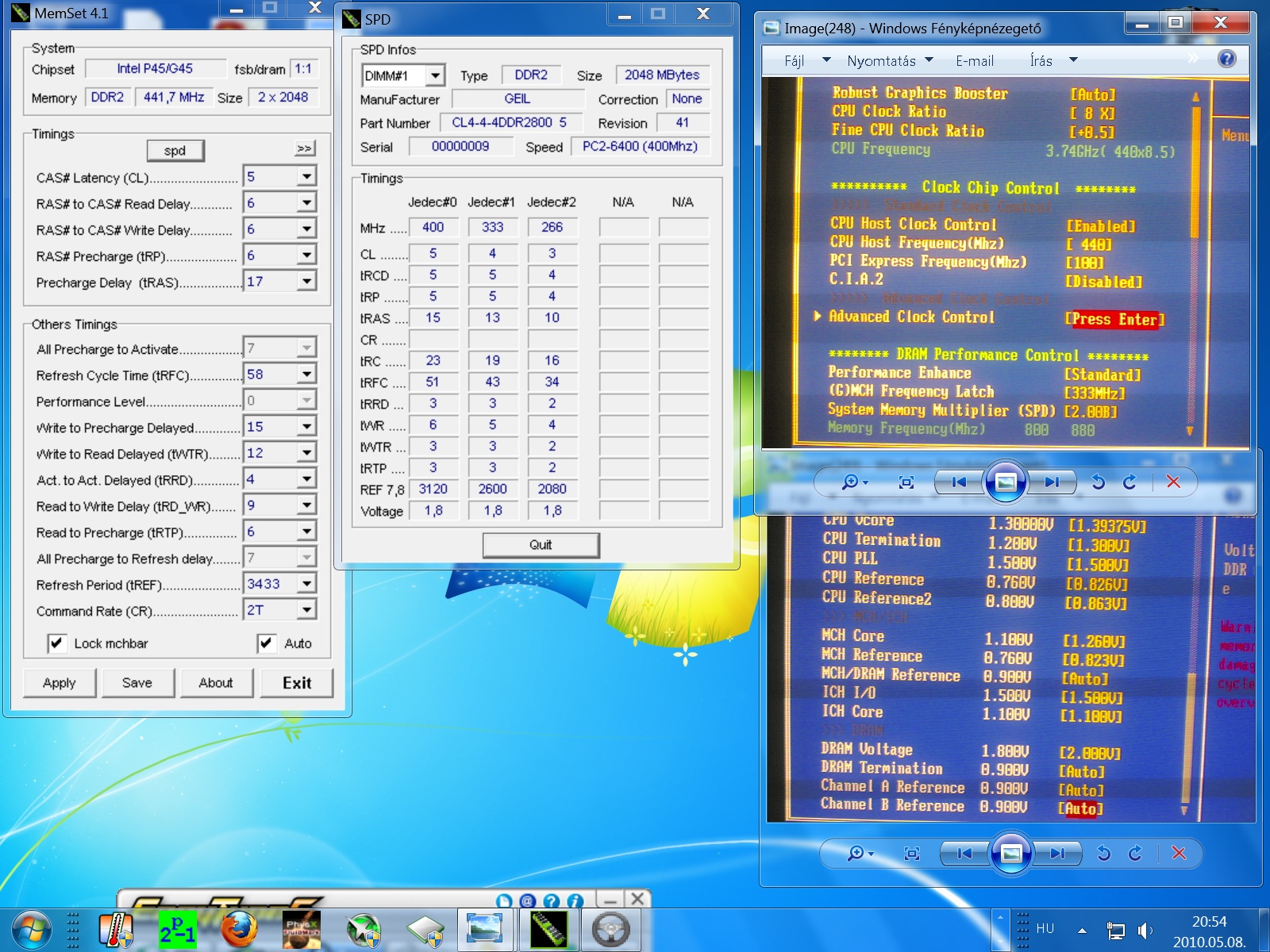This screenshot has width=1270, height=952.
Task: Click fit-to-window icon in DRAM Voltage viewer
Action: 912,853
